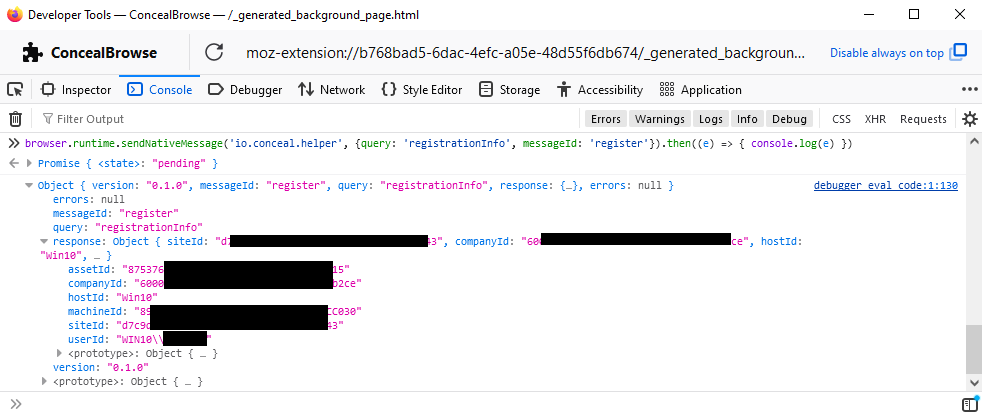The image size is (982, 417).
Task: Click the machineId property row
Action: [215, 311]
